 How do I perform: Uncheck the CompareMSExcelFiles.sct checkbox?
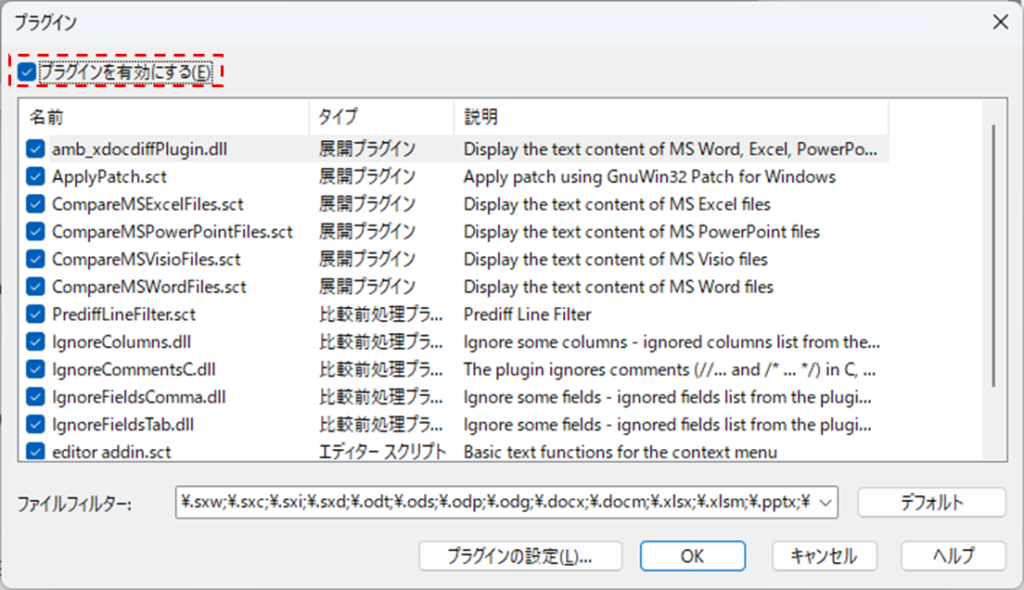tap(36, 204)
